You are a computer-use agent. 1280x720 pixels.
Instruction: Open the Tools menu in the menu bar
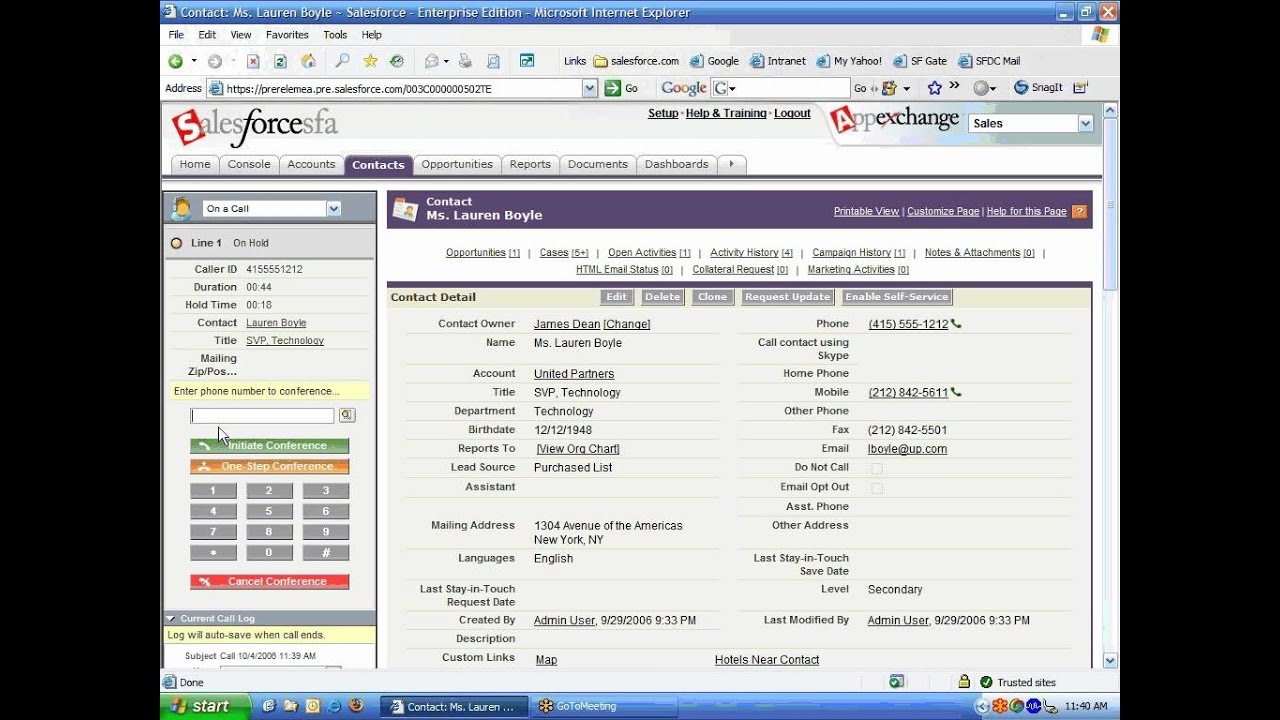click(x=335, y=35)
